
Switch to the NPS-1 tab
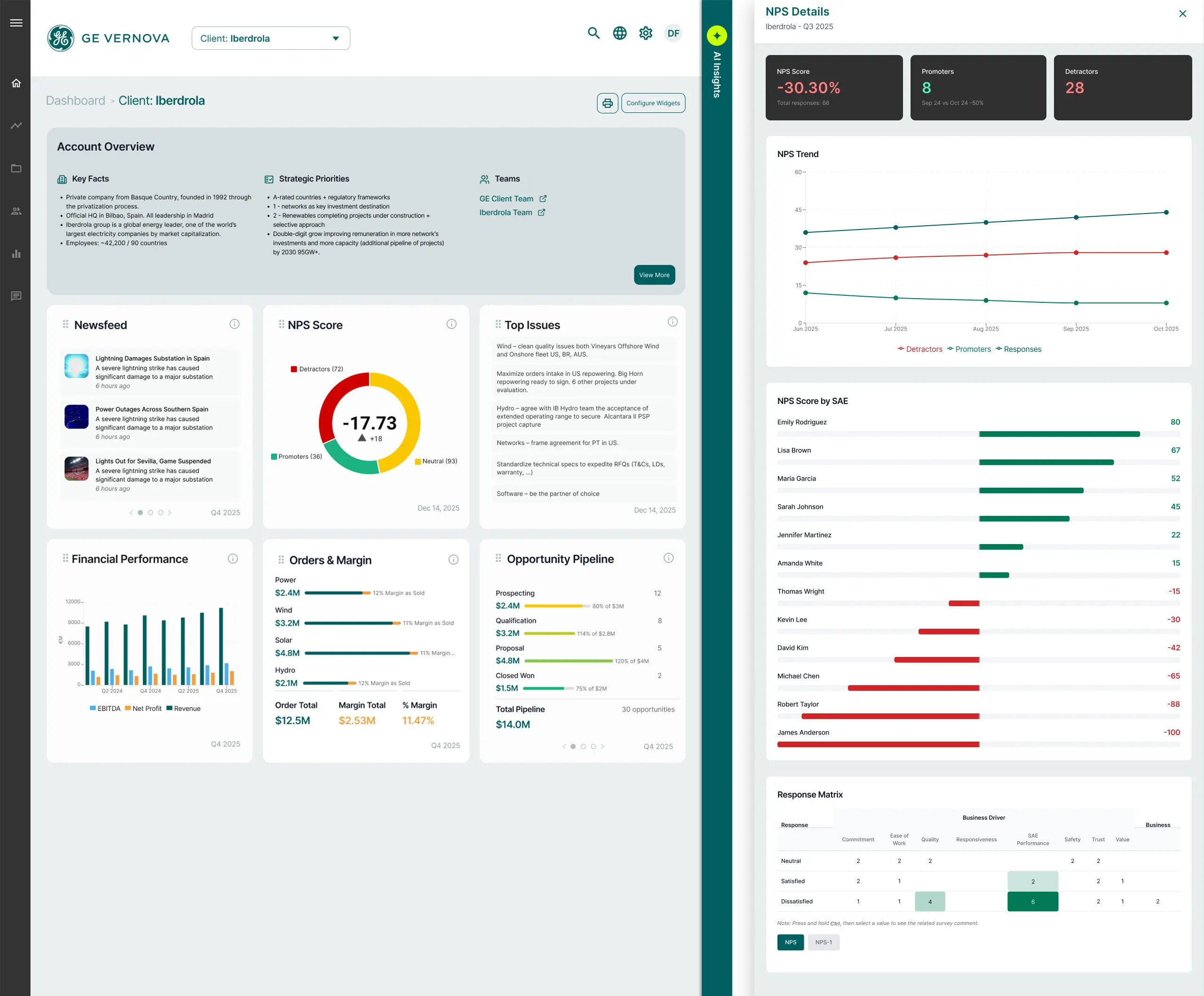click(x=824, y=942)
